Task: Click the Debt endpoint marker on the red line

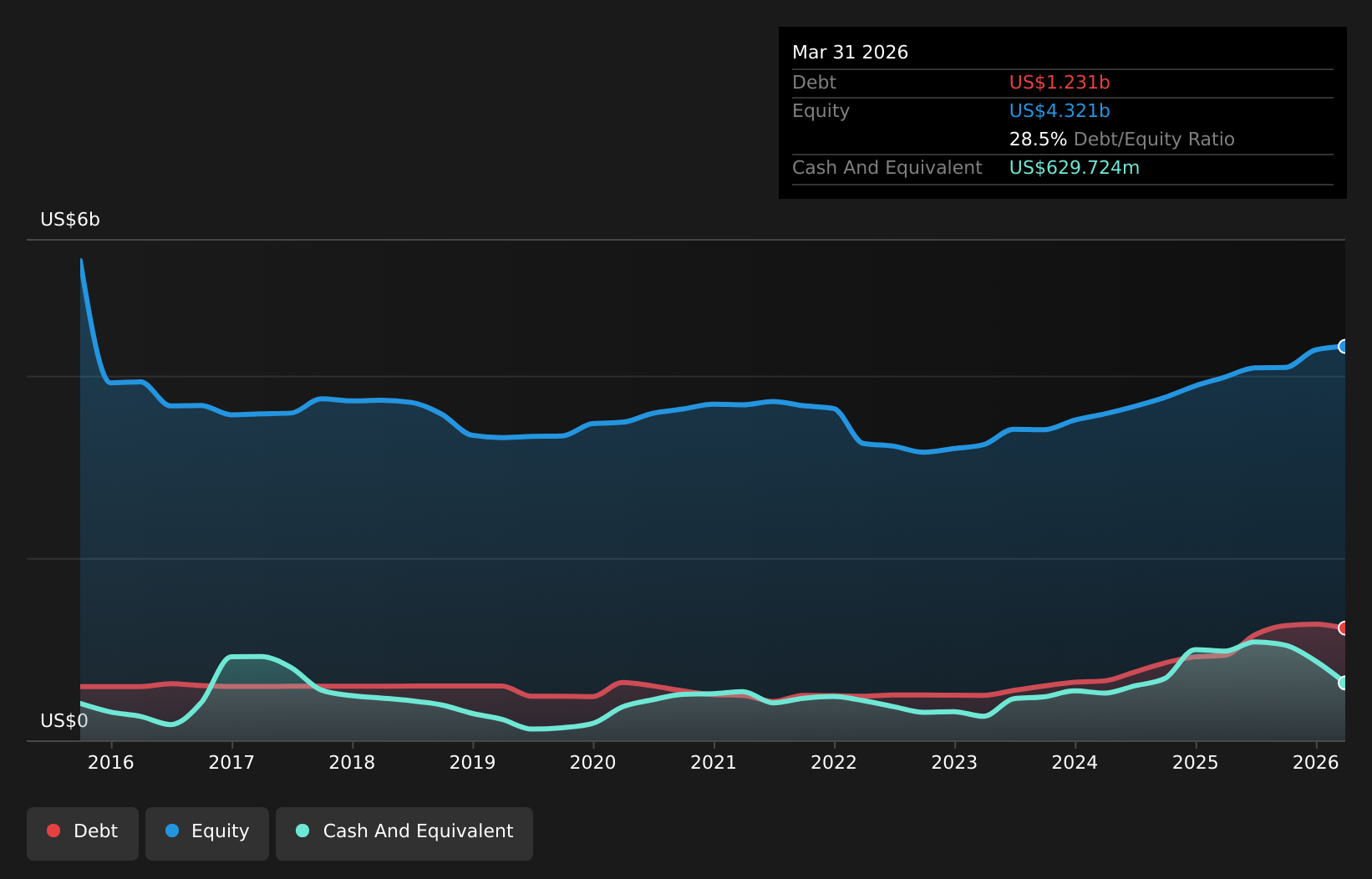Action: (x=1344, y=627)
